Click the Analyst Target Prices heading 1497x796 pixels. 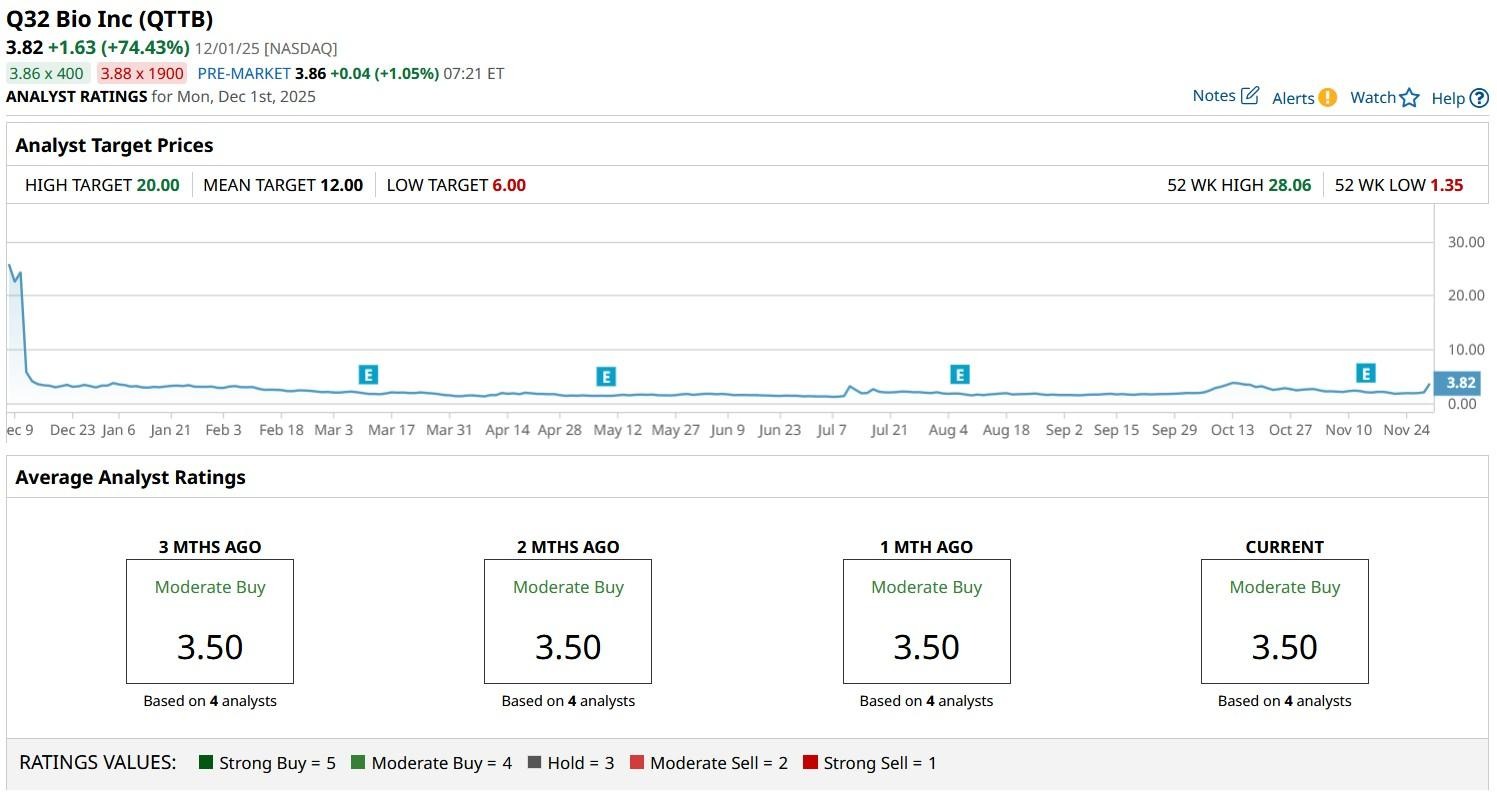coord(114,145)
